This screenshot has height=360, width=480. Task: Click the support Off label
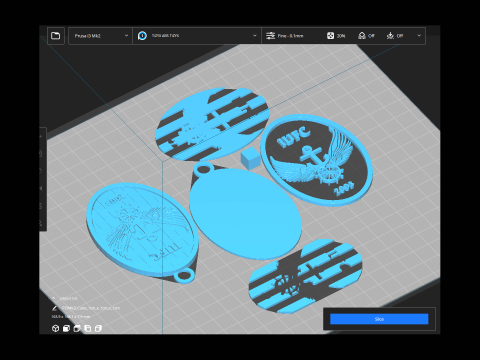pos(371,36)
